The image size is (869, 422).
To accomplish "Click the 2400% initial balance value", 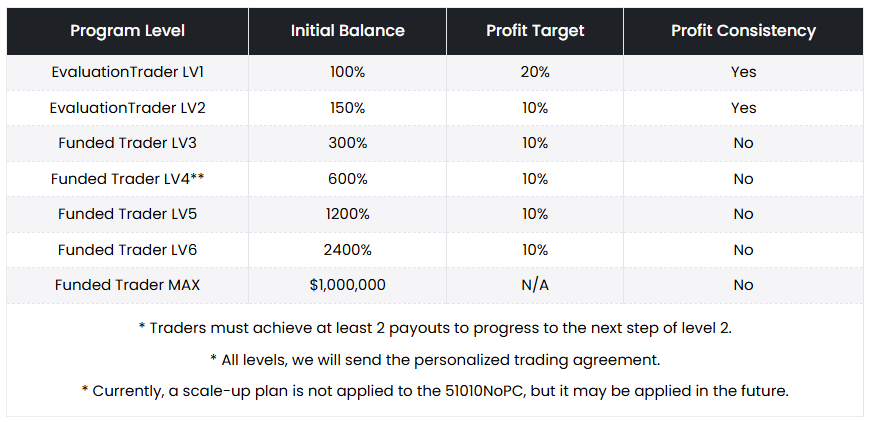I will 347,250.
